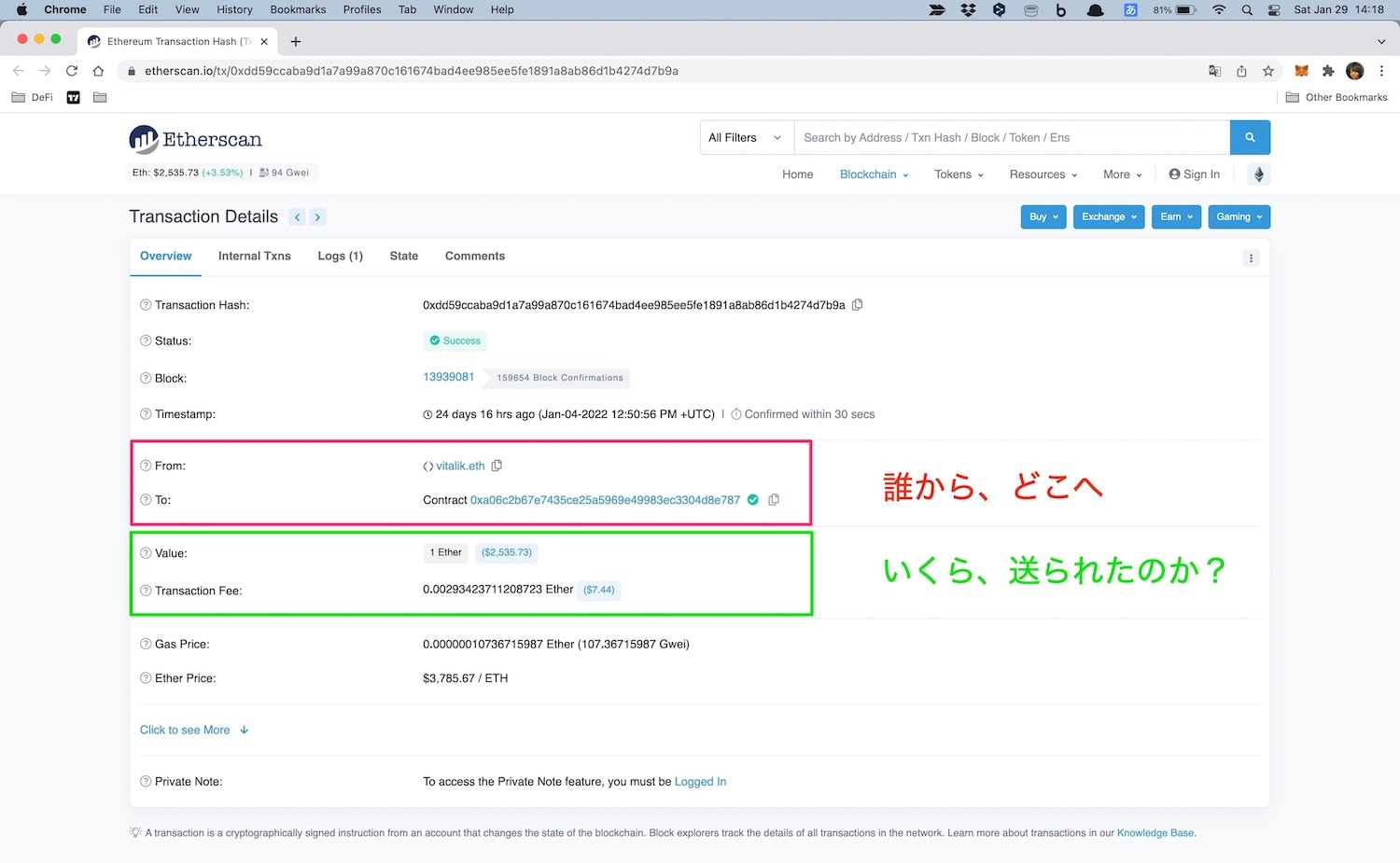
Task: Open the All Filters dropdown
Action: tap(747, 137)
